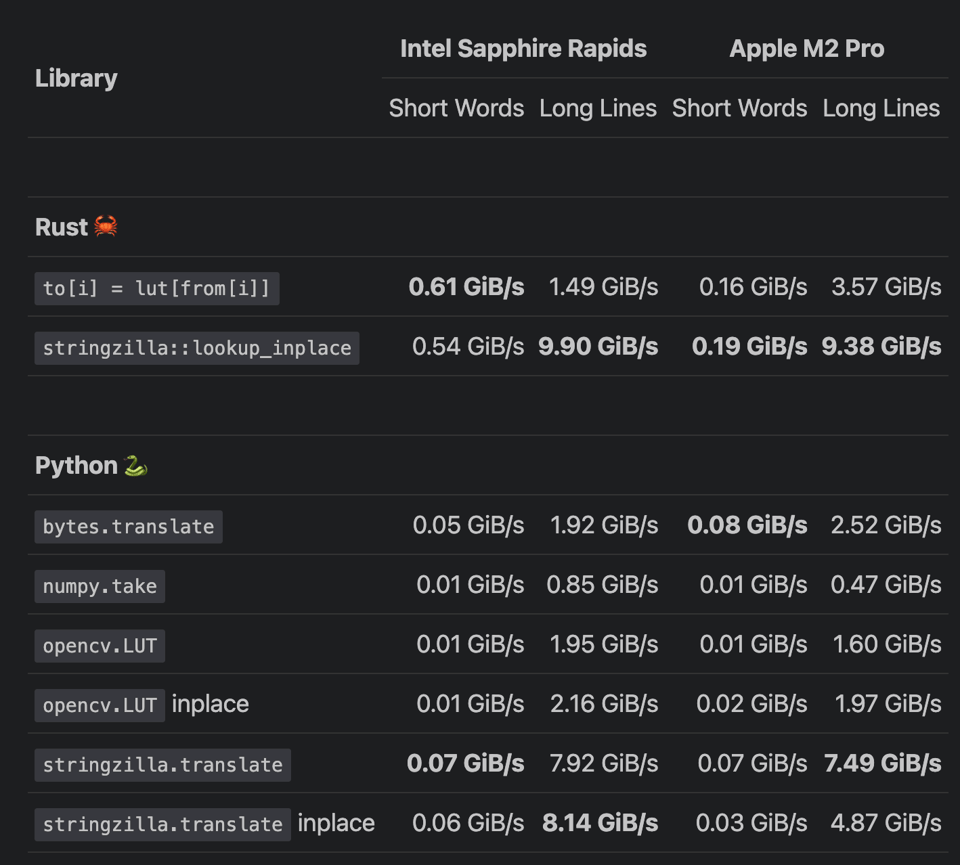Image resolution: width=960 pixels, height=865 pixels.
Task: Click the 0.61 GiB/s bold value
Action: tap(466, 286)
